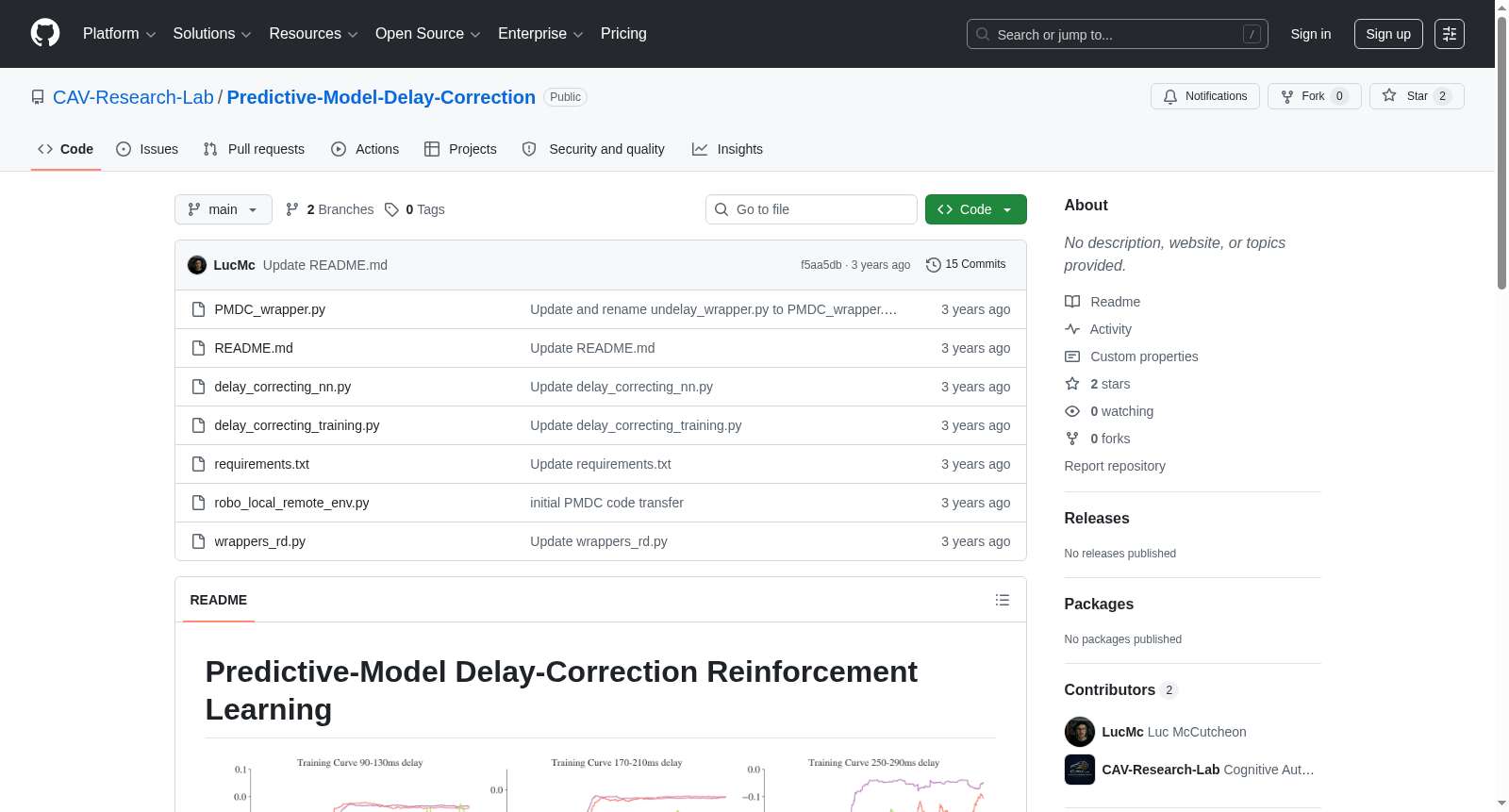This screenshot has height=812, width=1509.
Task: Open the file icon beside README.md
Action: coord(198,348)
